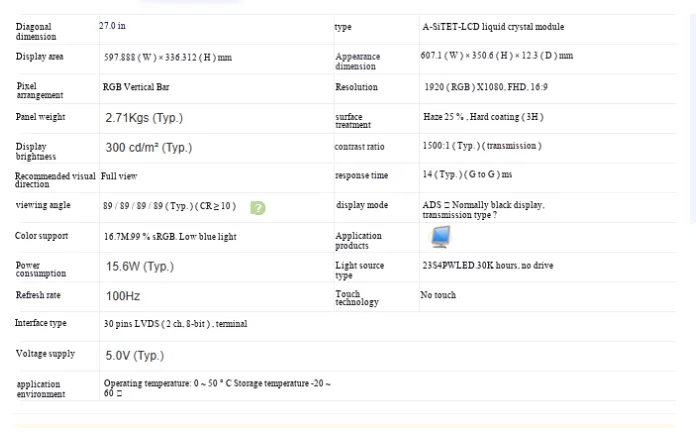The width and height of the screenshot is (696, 436).
Task: Select the No touch technology value
Action: pyautogui.click(x=438, y=295)
